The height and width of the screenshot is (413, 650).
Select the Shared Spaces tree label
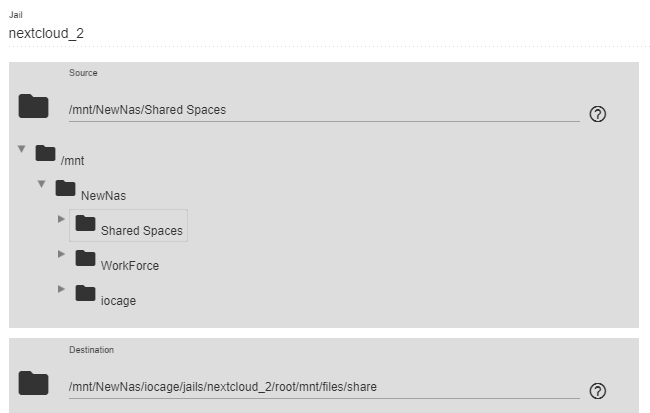(x=142, y=231)
